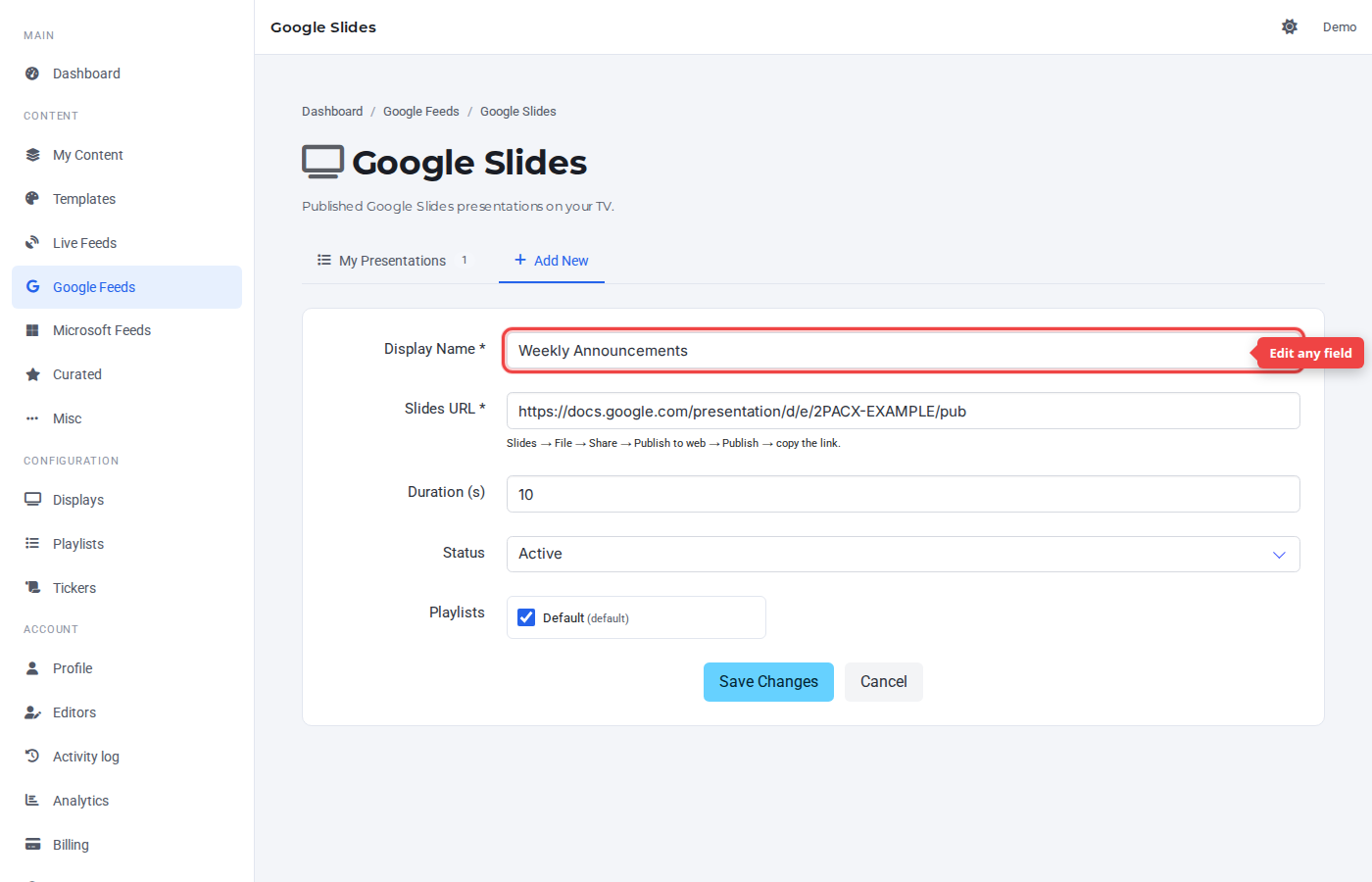Click the Misc ellipsis icon
This screenshot has width=1372, height=882.
click(32, 418)
